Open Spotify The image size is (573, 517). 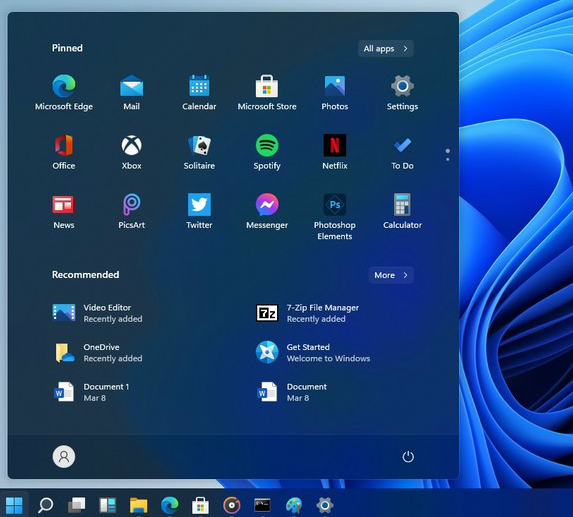[267, 152]
